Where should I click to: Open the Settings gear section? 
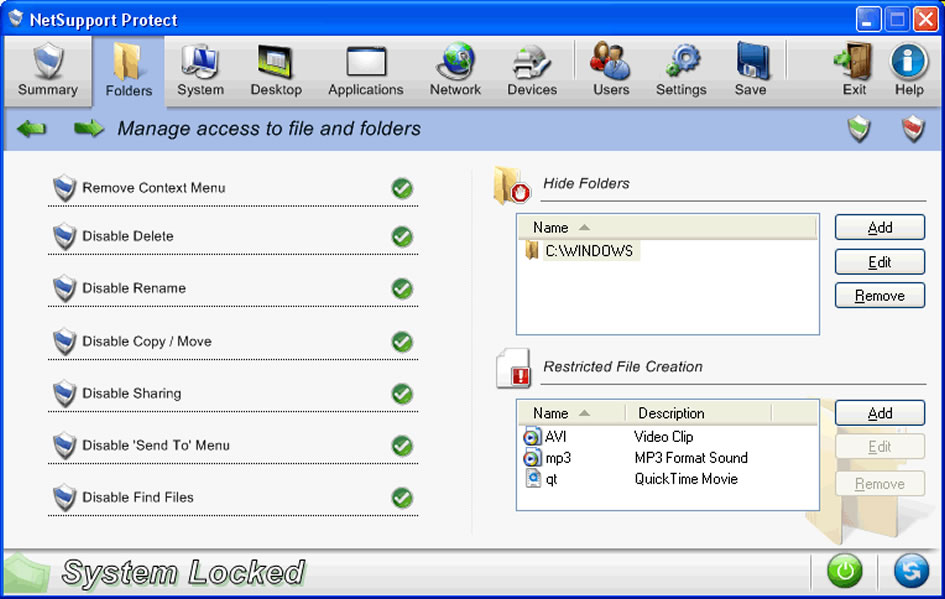pos(681,71)
